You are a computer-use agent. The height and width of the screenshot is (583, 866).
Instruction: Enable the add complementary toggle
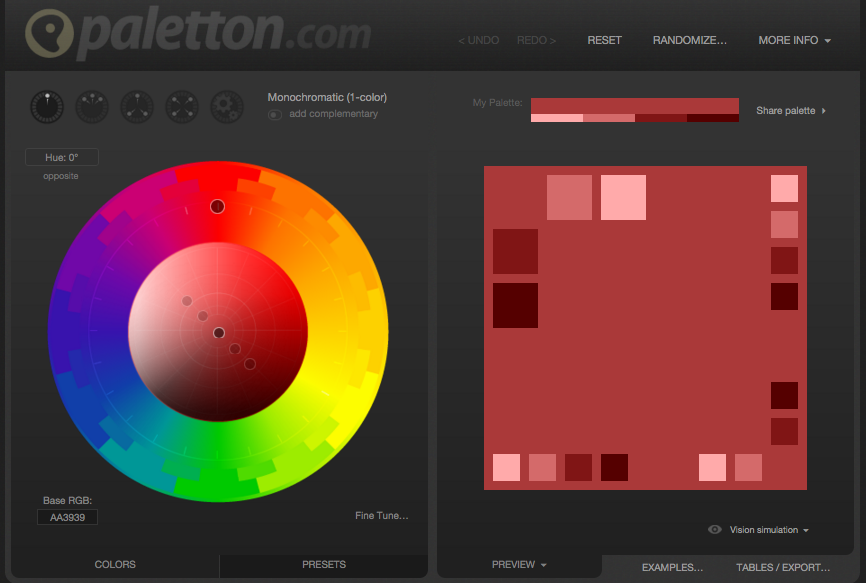(273, 114)
